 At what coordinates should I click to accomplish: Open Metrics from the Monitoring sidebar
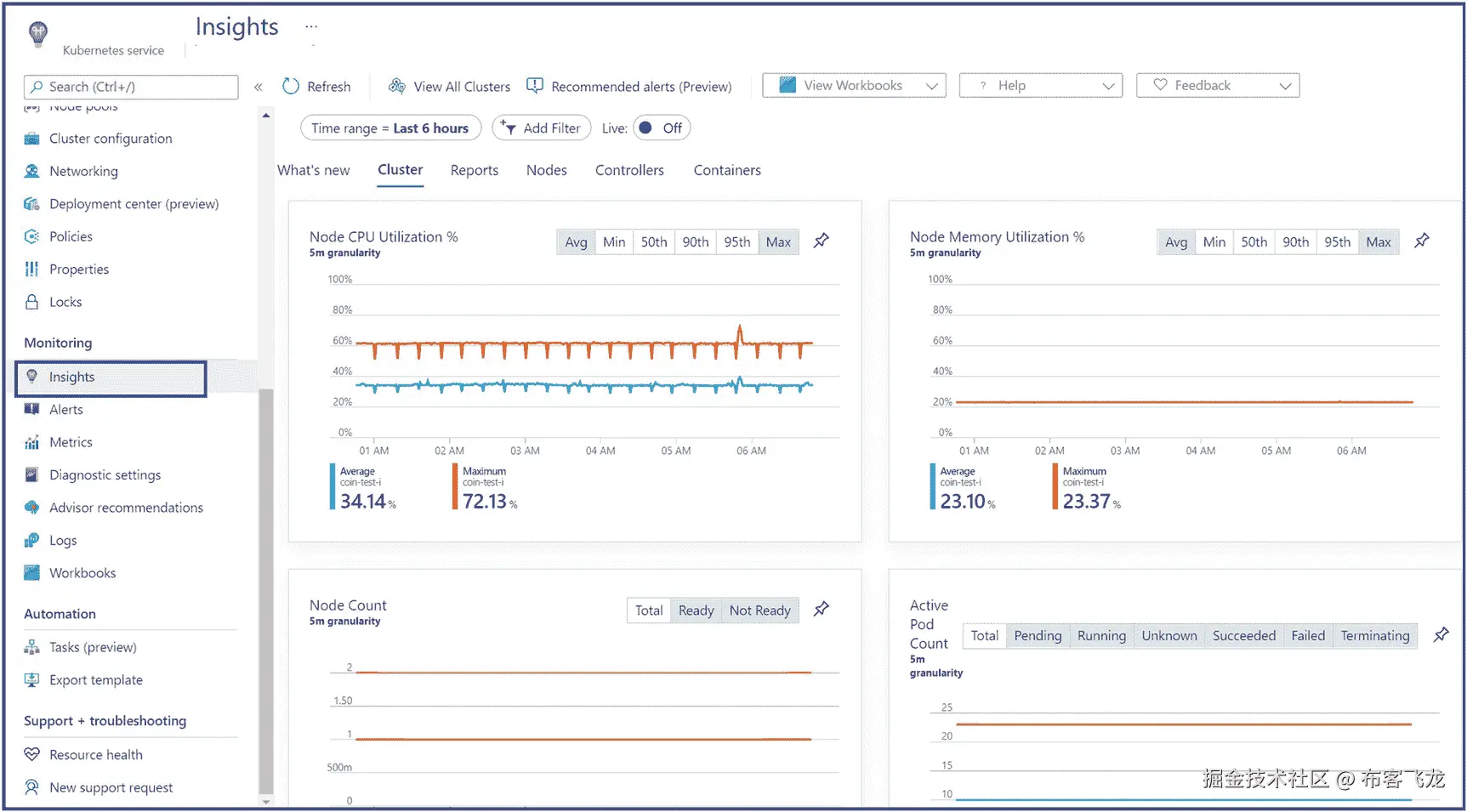[x=71, y=442]
